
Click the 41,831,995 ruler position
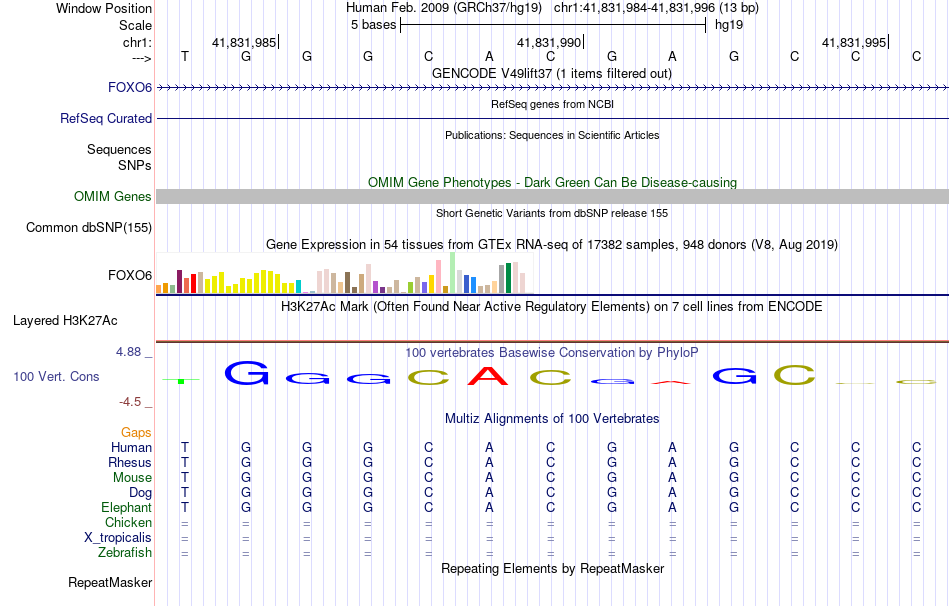[854, 42]
